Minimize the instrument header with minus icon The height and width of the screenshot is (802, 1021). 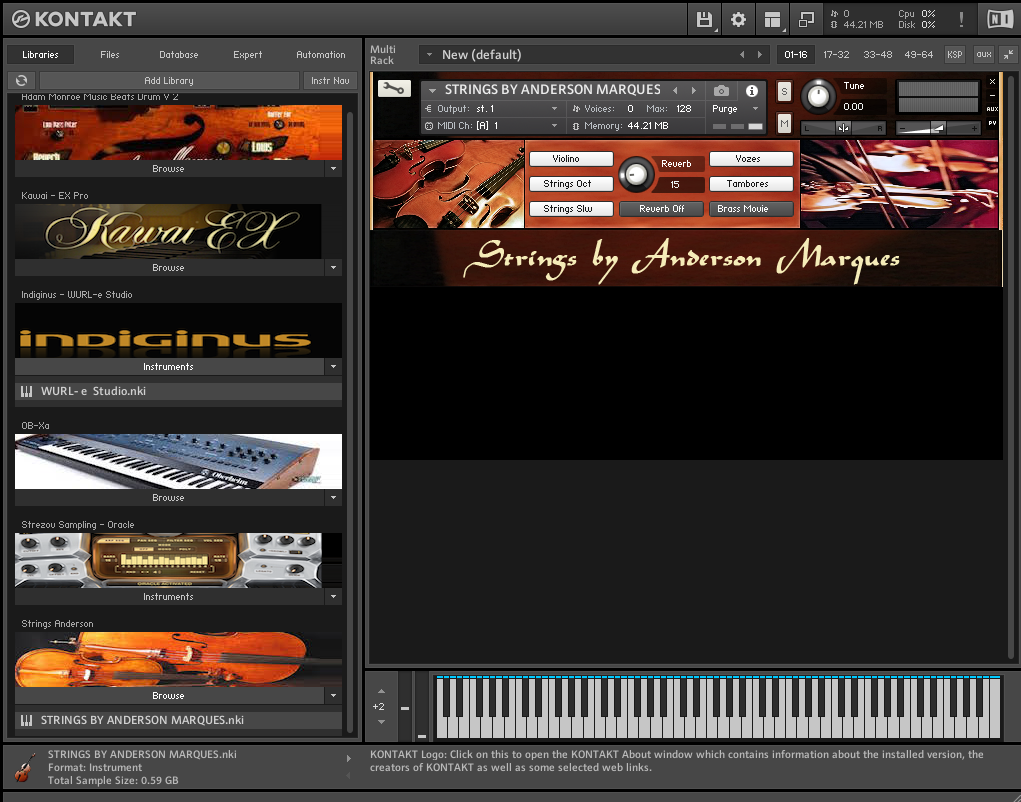point(992,95)
